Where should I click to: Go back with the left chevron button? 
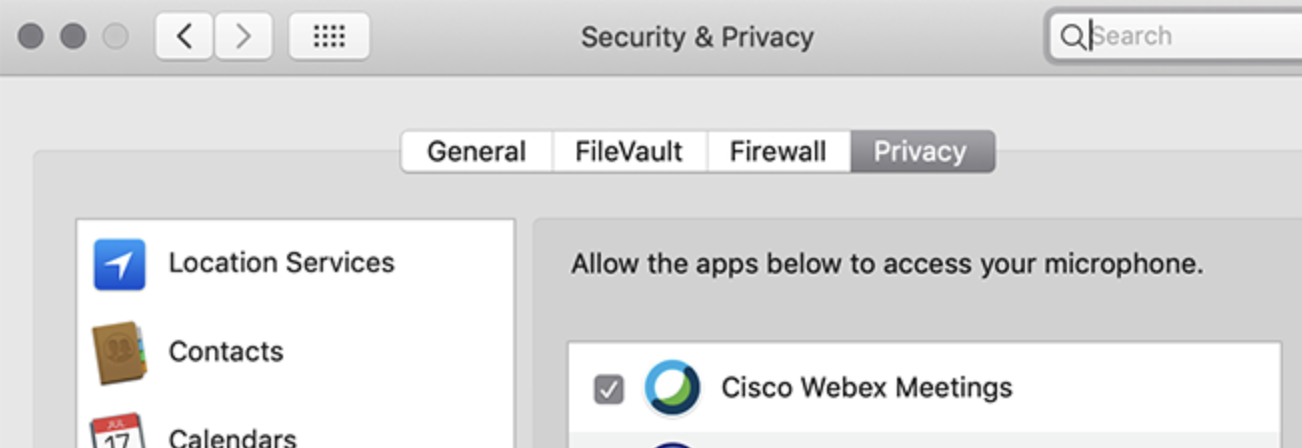click(183, 37)
